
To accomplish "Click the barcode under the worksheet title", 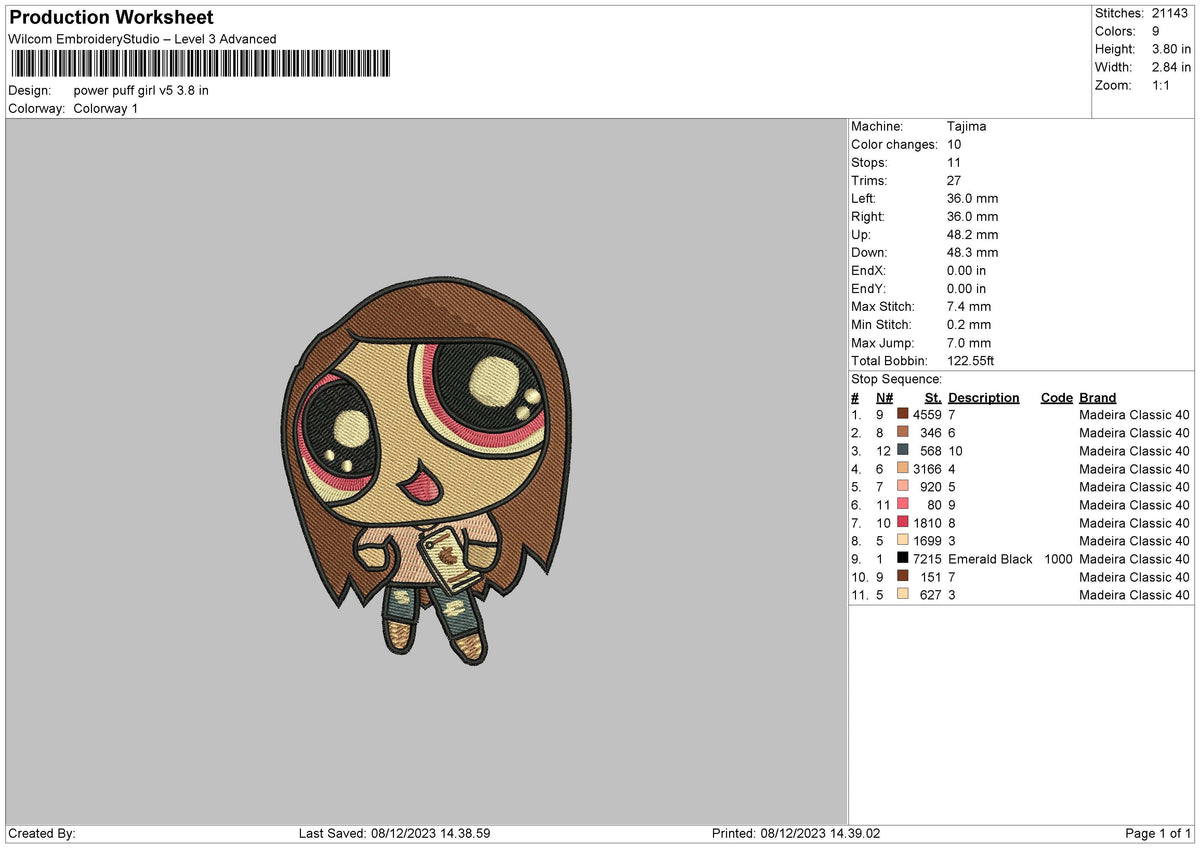I will pyautogui.click(x=200, y=65).
